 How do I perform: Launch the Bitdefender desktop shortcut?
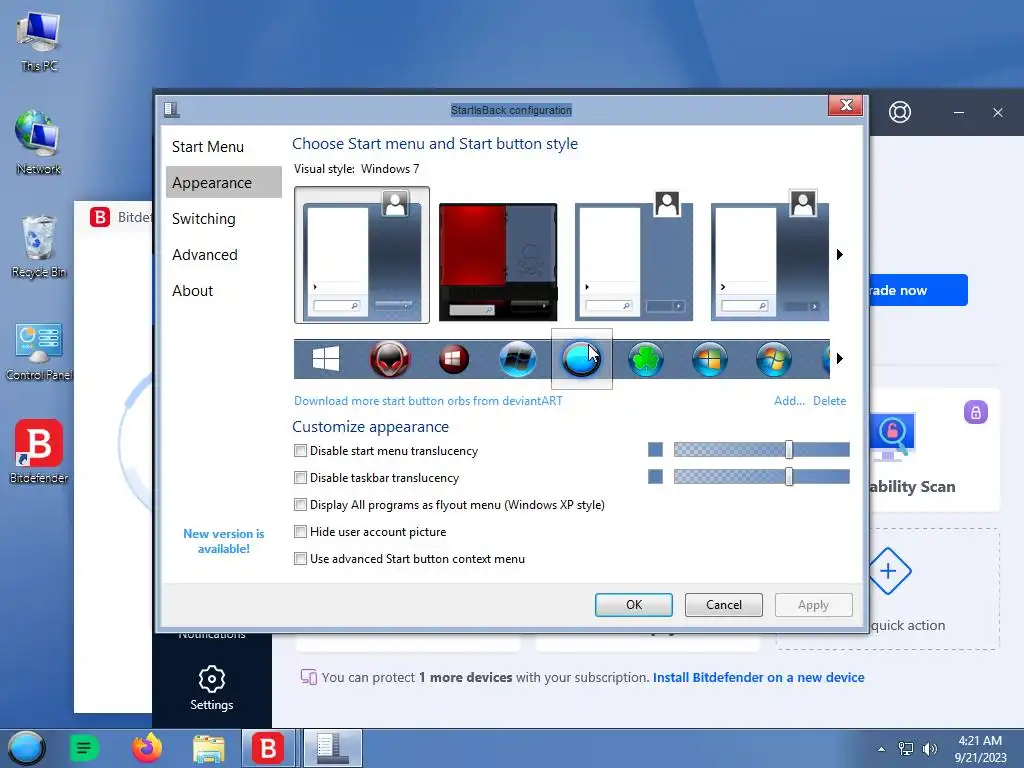[39, 452]
